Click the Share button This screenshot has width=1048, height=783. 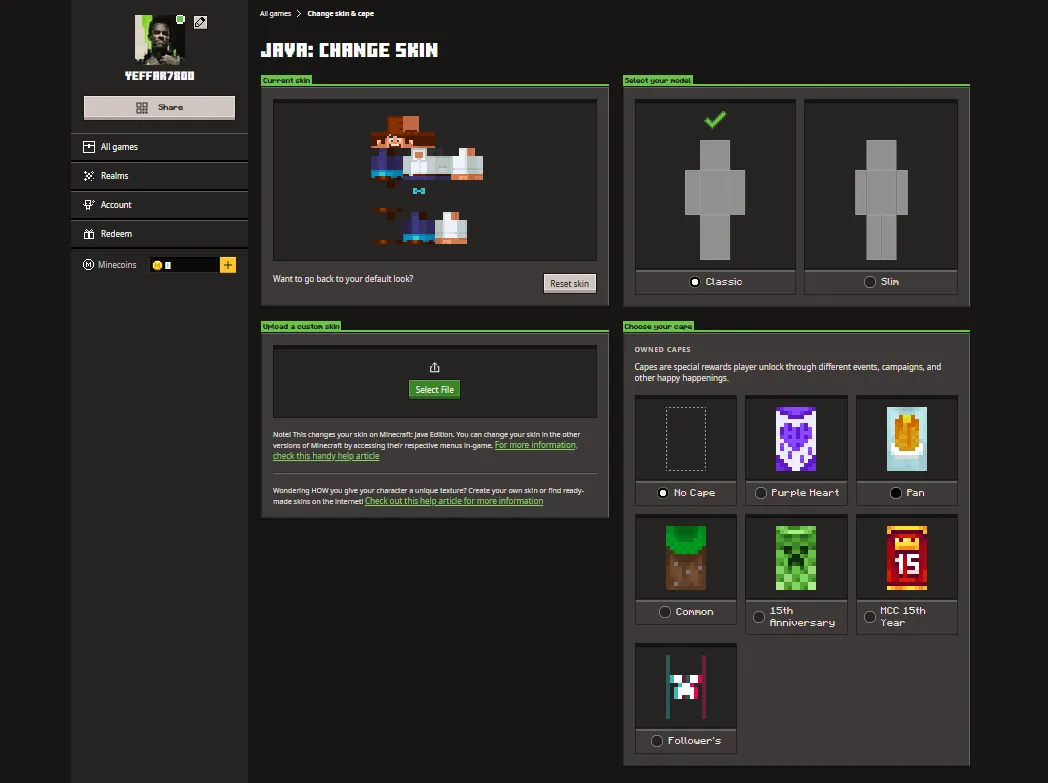coord(159,108)
